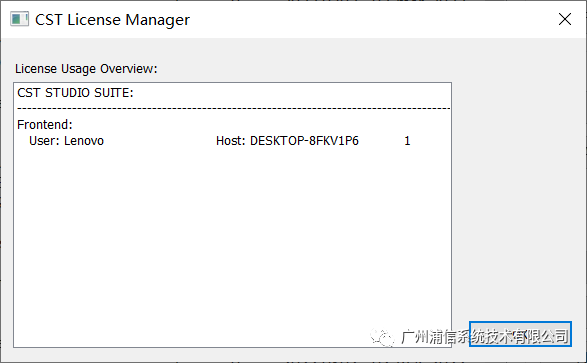Click the CST License Manager title bar icon
The height and width of the screenshot is (363, 587).
pos(19,19)
